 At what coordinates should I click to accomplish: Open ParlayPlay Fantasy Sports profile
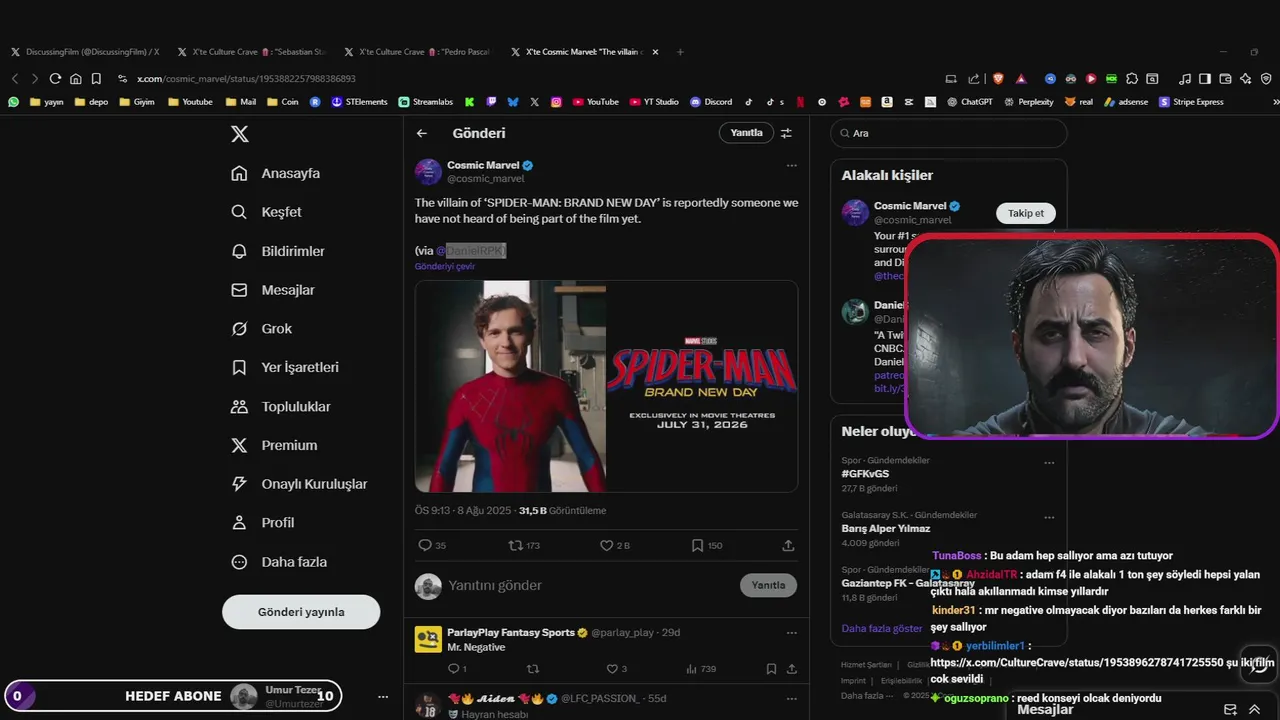[x=511, y=632]
